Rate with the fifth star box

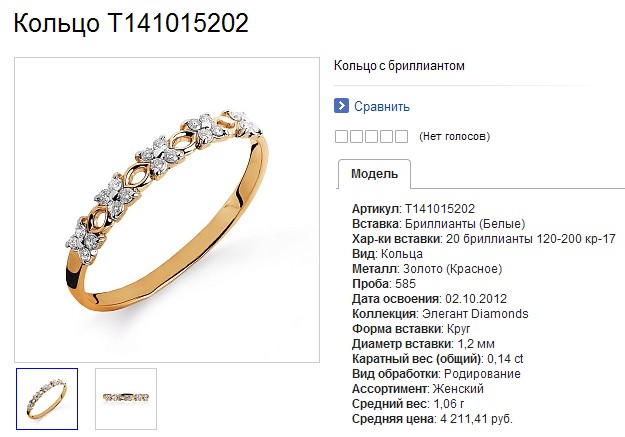(401, 136)
